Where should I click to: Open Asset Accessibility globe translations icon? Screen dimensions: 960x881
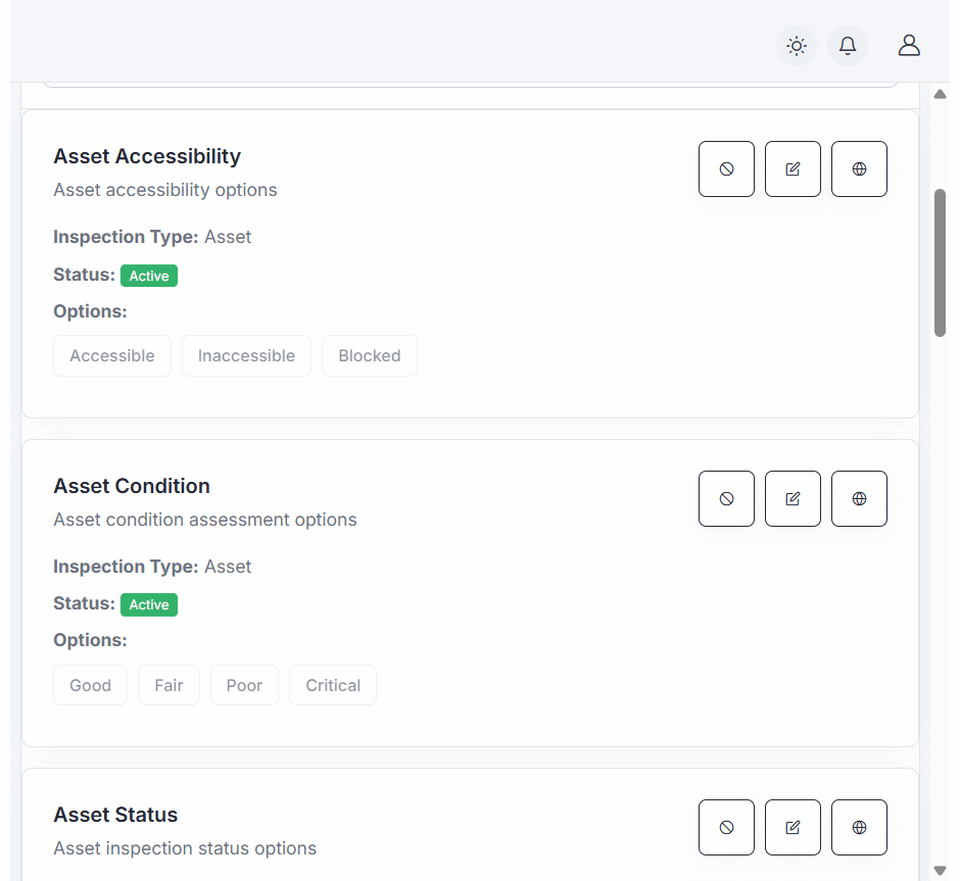(x=859, y=169)
